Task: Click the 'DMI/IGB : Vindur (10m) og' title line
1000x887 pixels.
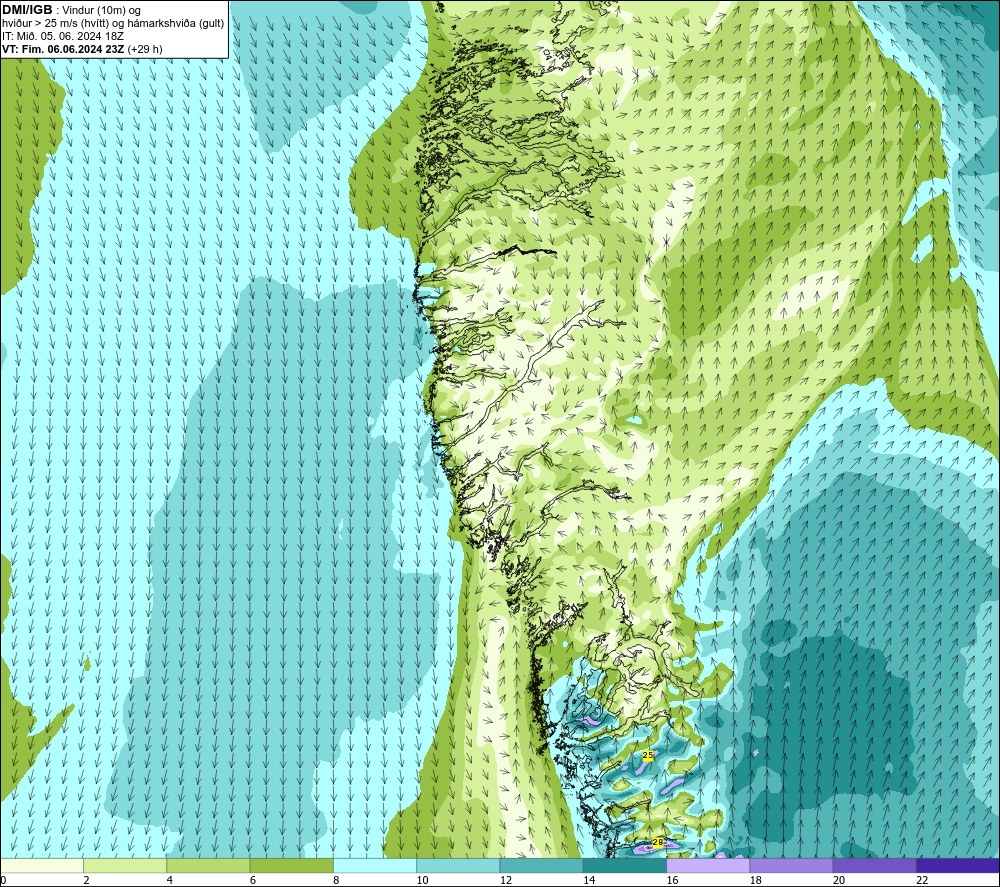Action: click(71, 10)
